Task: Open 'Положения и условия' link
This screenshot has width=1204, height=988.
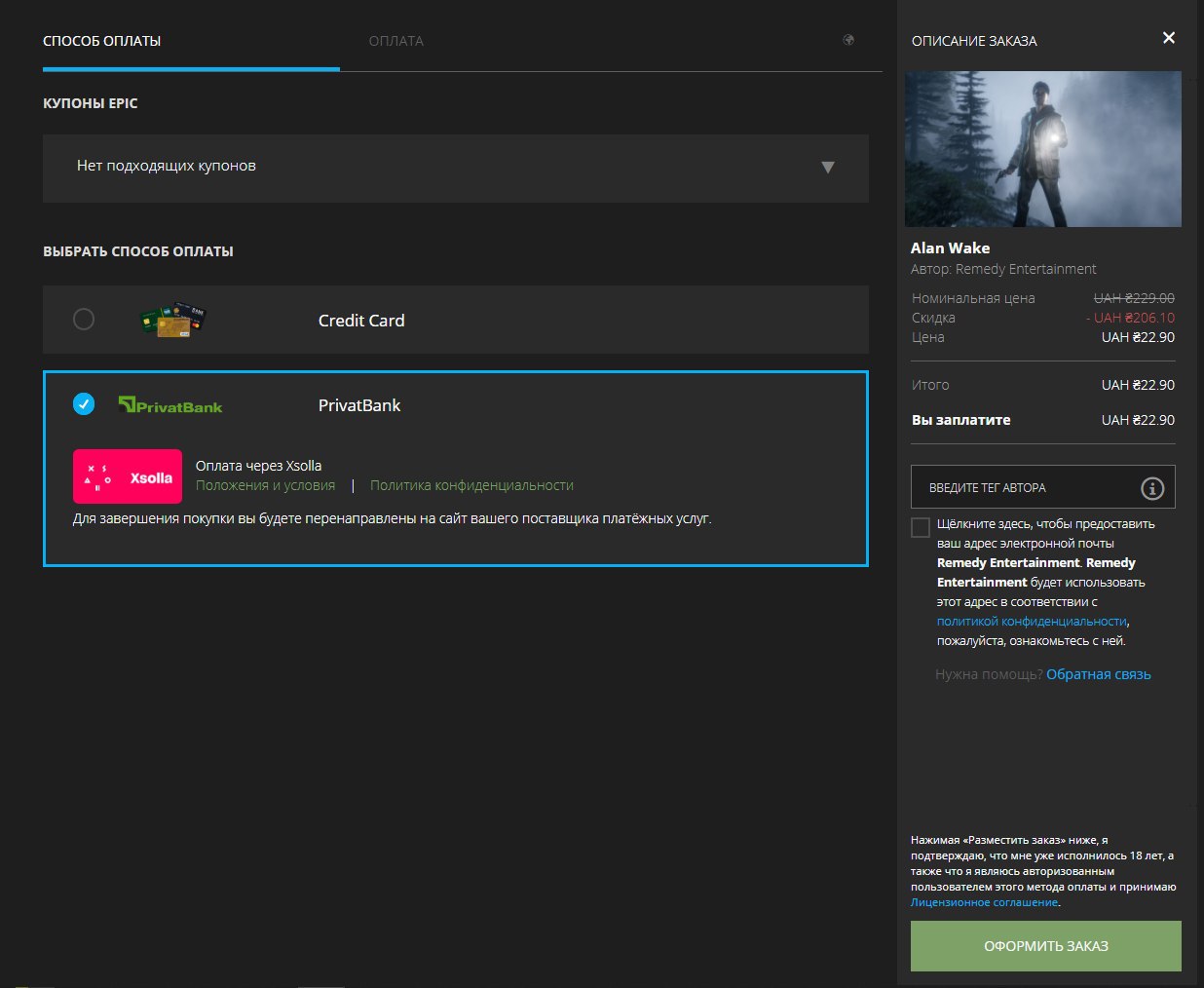Action: pyautogui.click(x=265, y=485)
